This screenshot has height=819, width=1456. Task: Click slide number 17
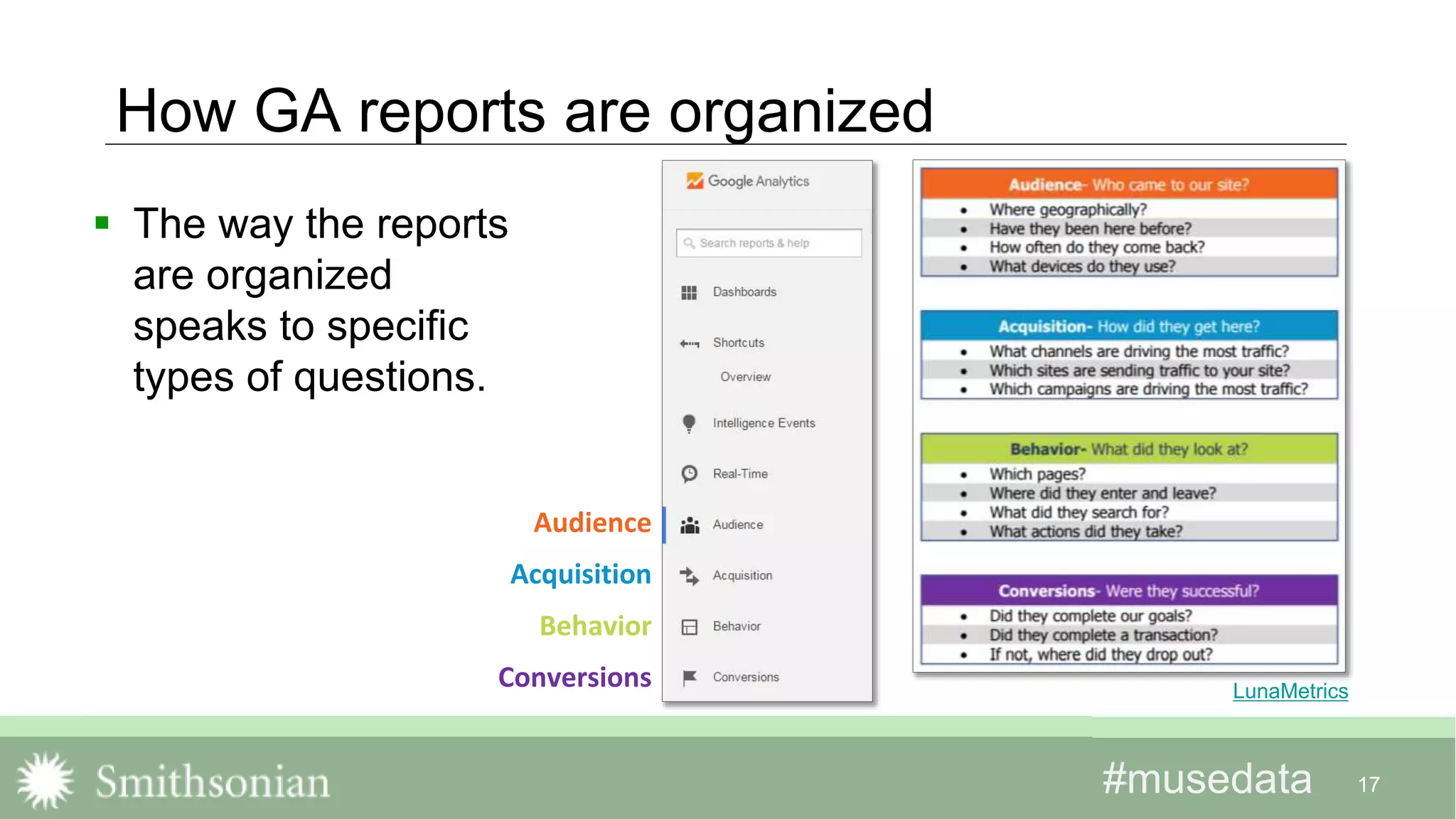point(1369,785)
